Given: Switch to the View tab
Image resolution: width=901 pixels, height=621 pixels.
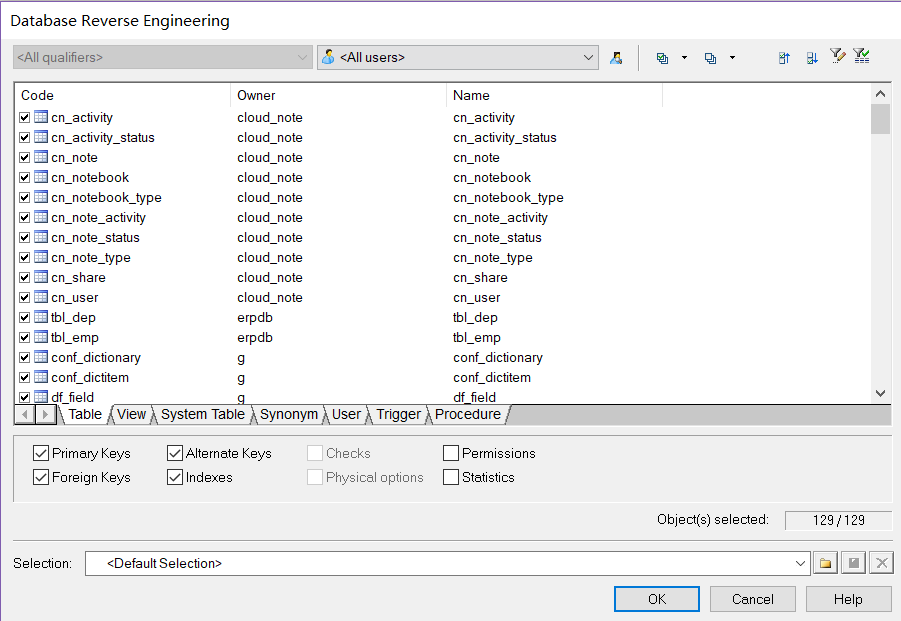Looking at the screenshot, I should pyautogui.click(x=131, y=414).
